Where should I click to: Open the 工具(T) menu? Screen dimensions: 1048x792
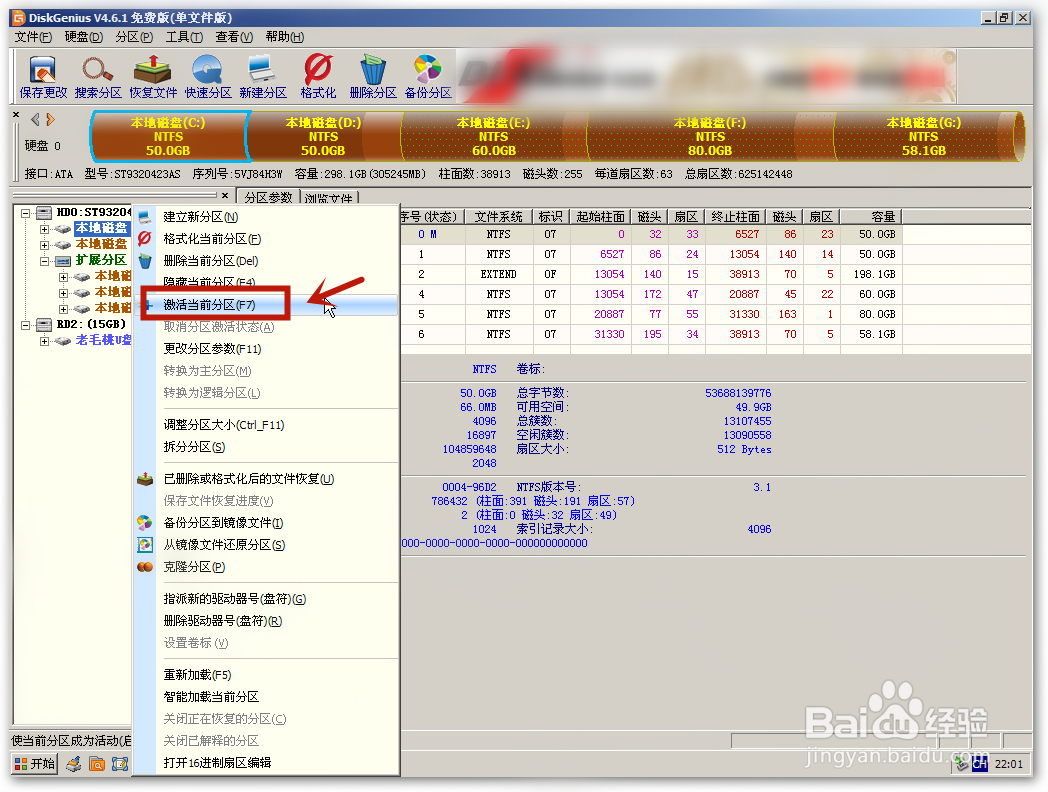click(184, 37)
